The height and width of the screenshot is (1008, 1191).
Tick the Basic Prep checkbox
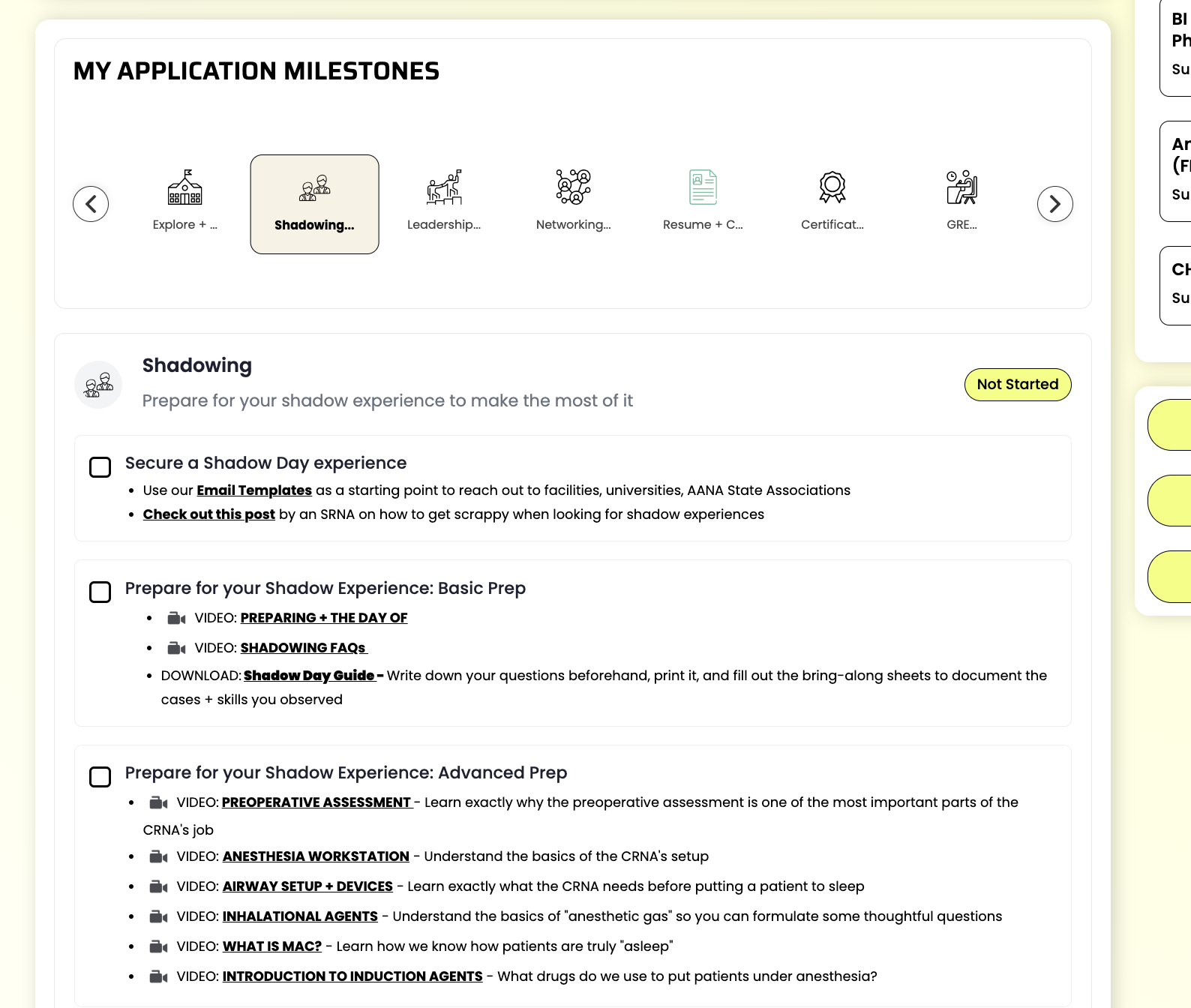coord(100,592)
